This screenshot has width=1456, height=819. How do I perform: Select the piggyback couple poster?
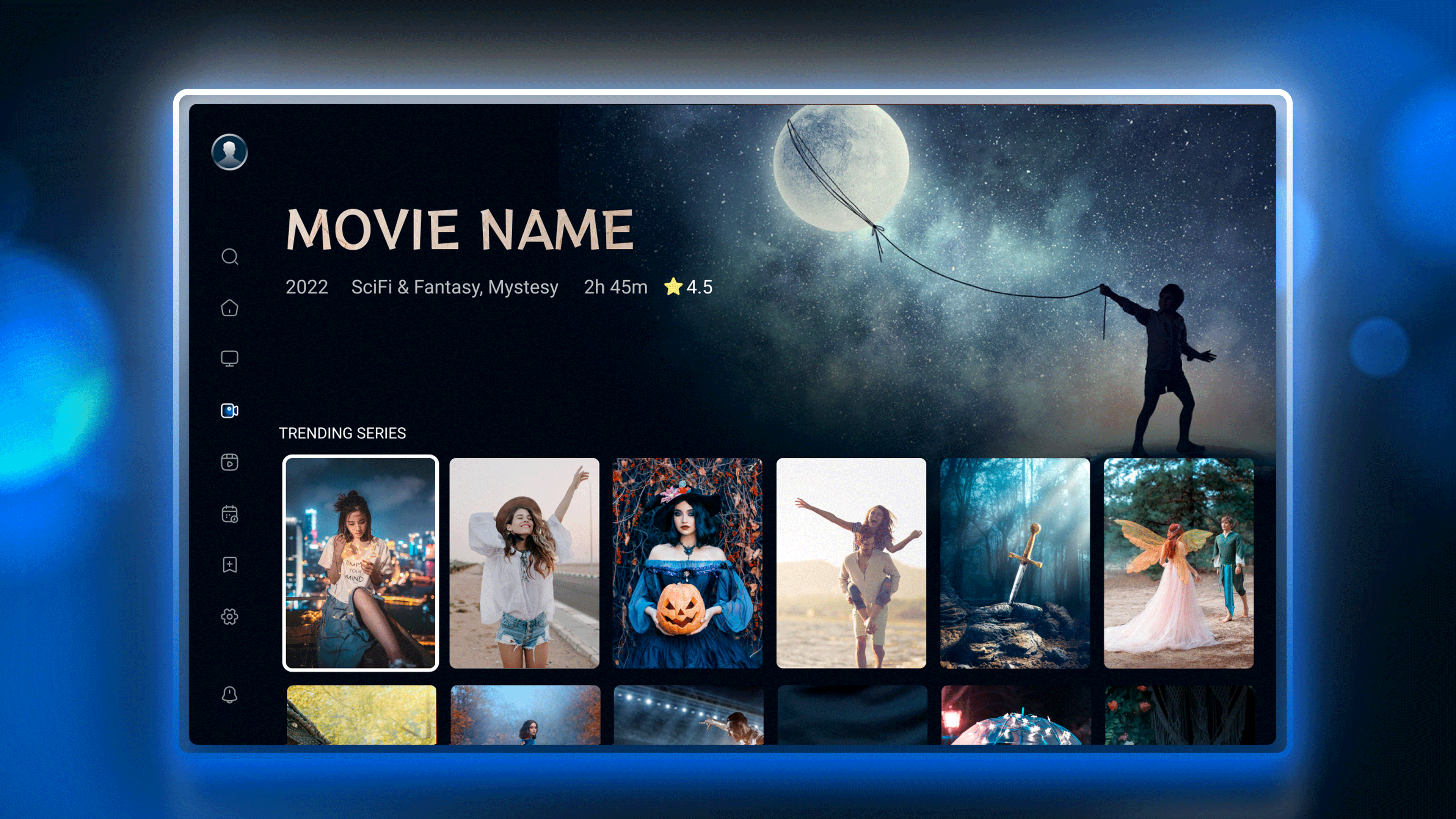point(851,563)
